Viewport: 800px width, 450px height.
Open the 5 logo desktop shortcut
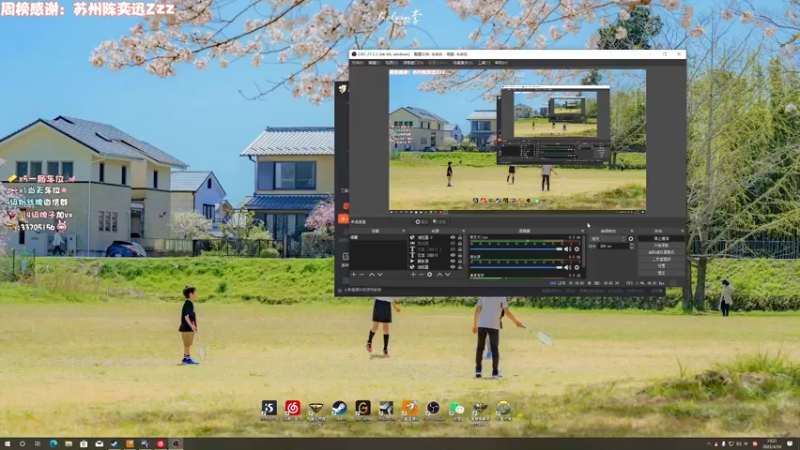pos(269,408)
